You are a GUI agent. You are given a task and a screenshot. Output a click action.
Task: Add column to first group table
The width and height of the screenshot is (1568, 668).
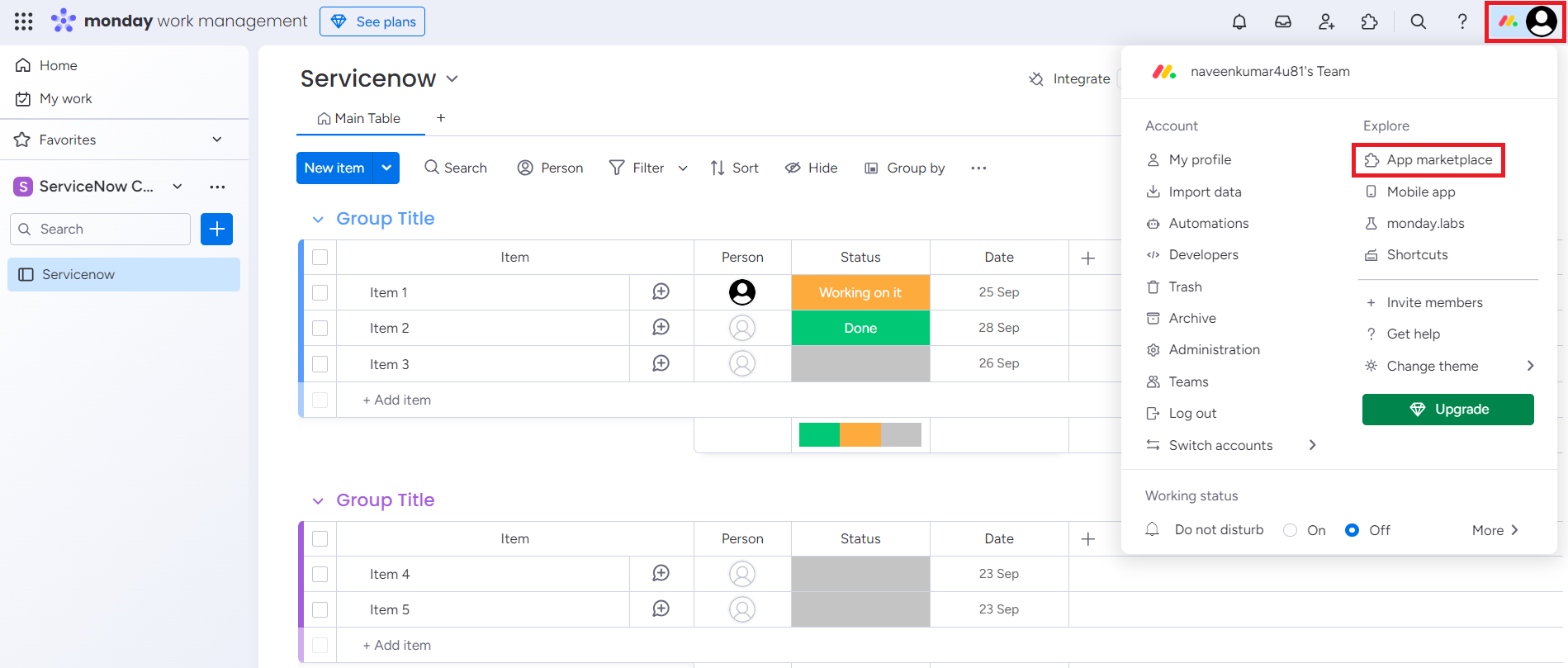(1088, 258)
